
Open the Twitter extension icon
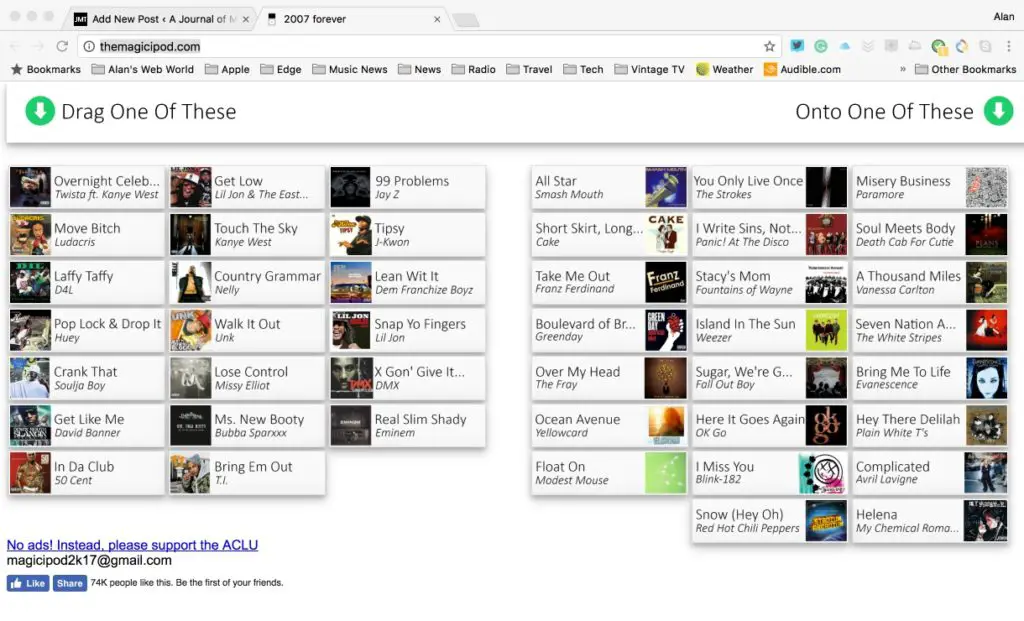click(797, 46)
